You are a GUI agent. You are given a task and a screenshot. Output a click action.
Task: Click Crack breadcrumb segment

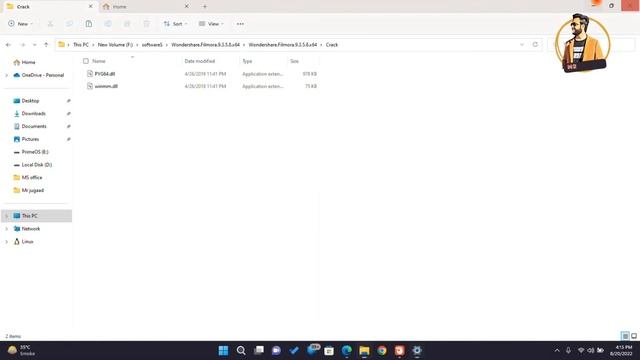click(x=332, y=45)
